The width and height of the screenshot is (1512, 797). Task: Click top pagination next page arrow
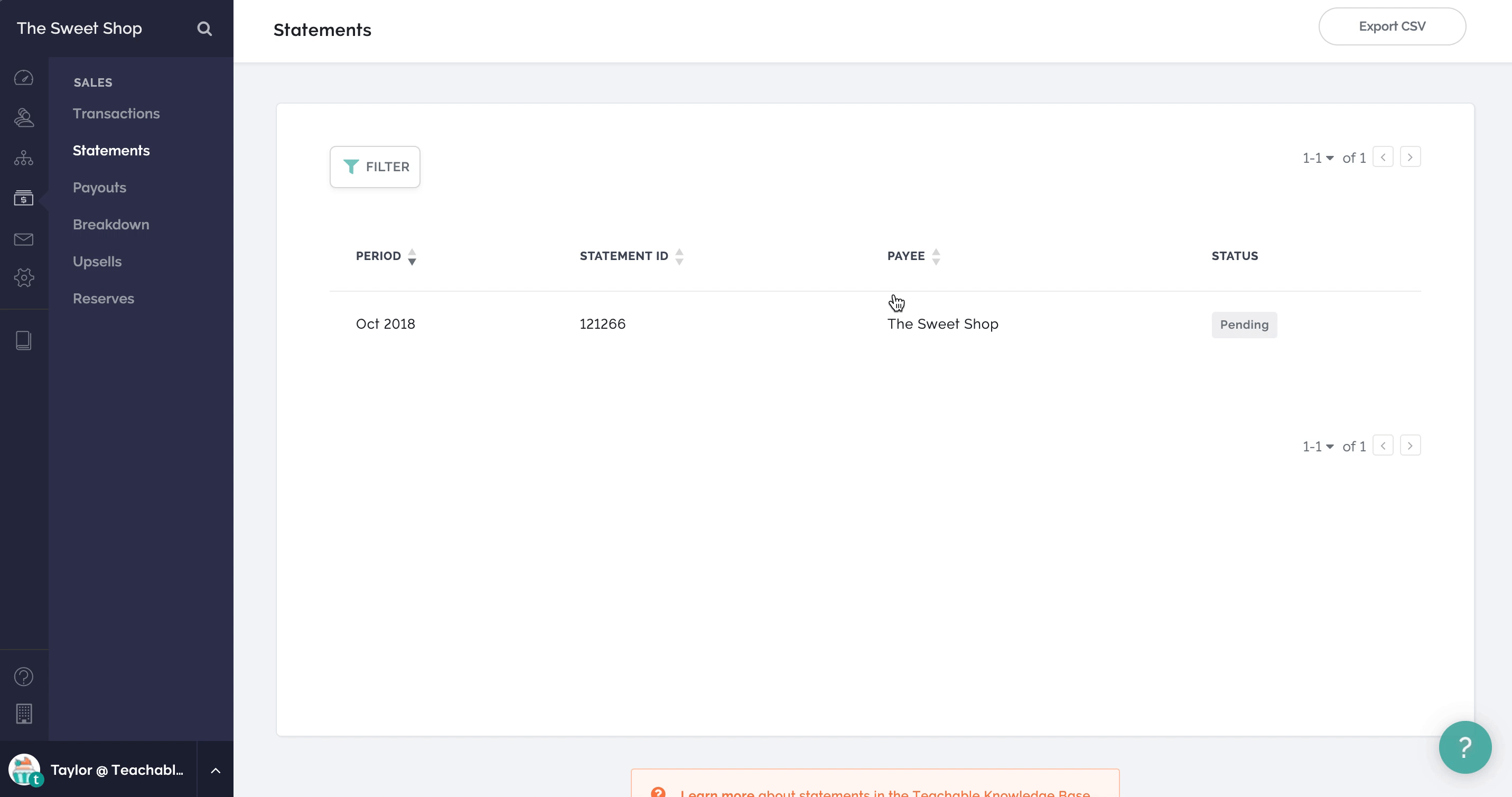[x=1410, y=157]
